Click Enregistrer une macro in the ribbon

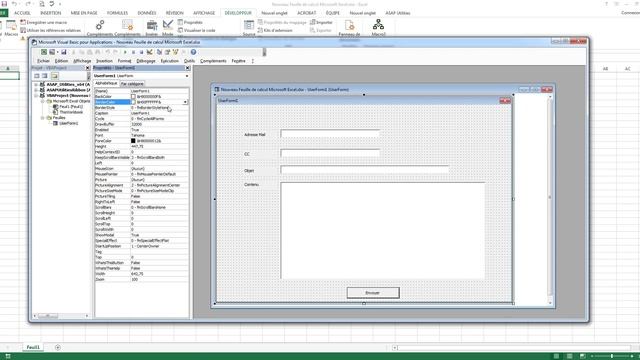pyautogui.click(x=44, y=22)
